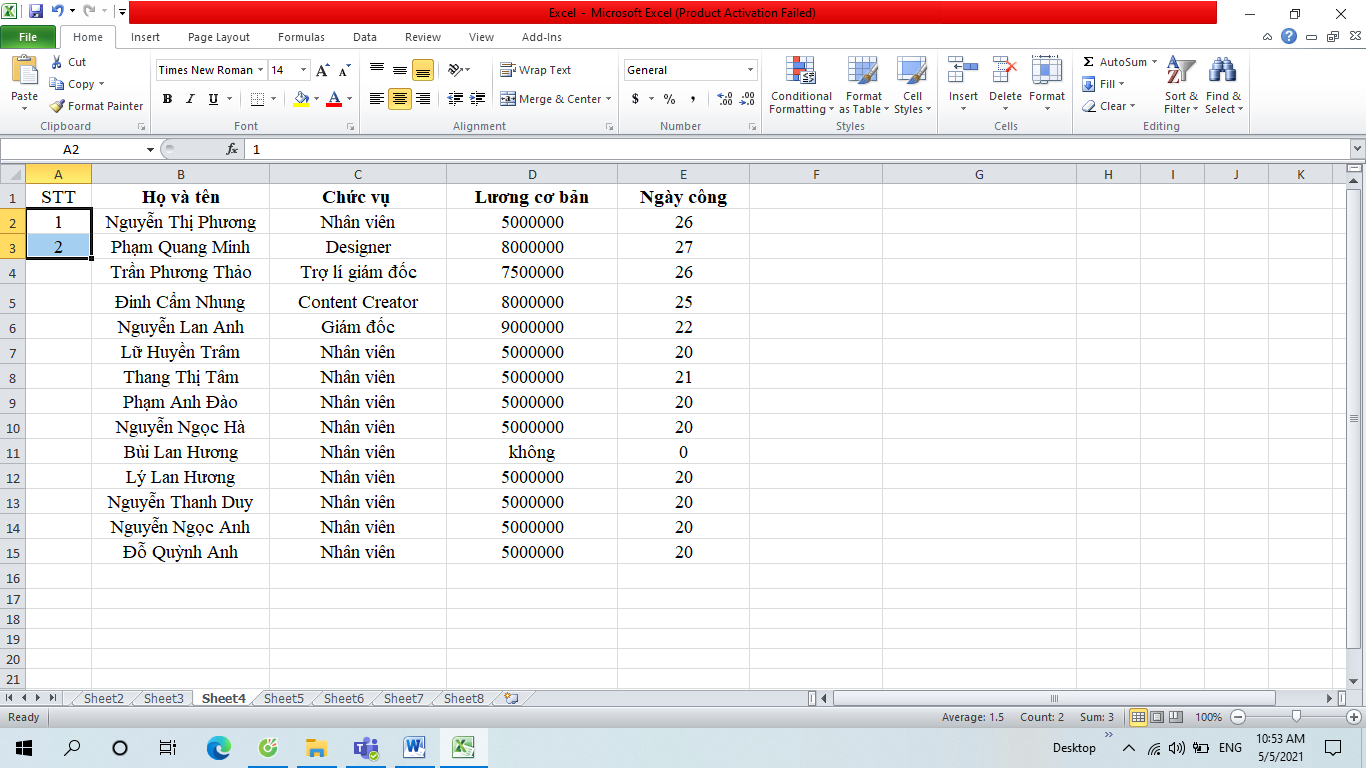Viewport: 1366px width, 768px height.
Task: Shrink font size with smaller A icon
Action: [x=344, y=70]
